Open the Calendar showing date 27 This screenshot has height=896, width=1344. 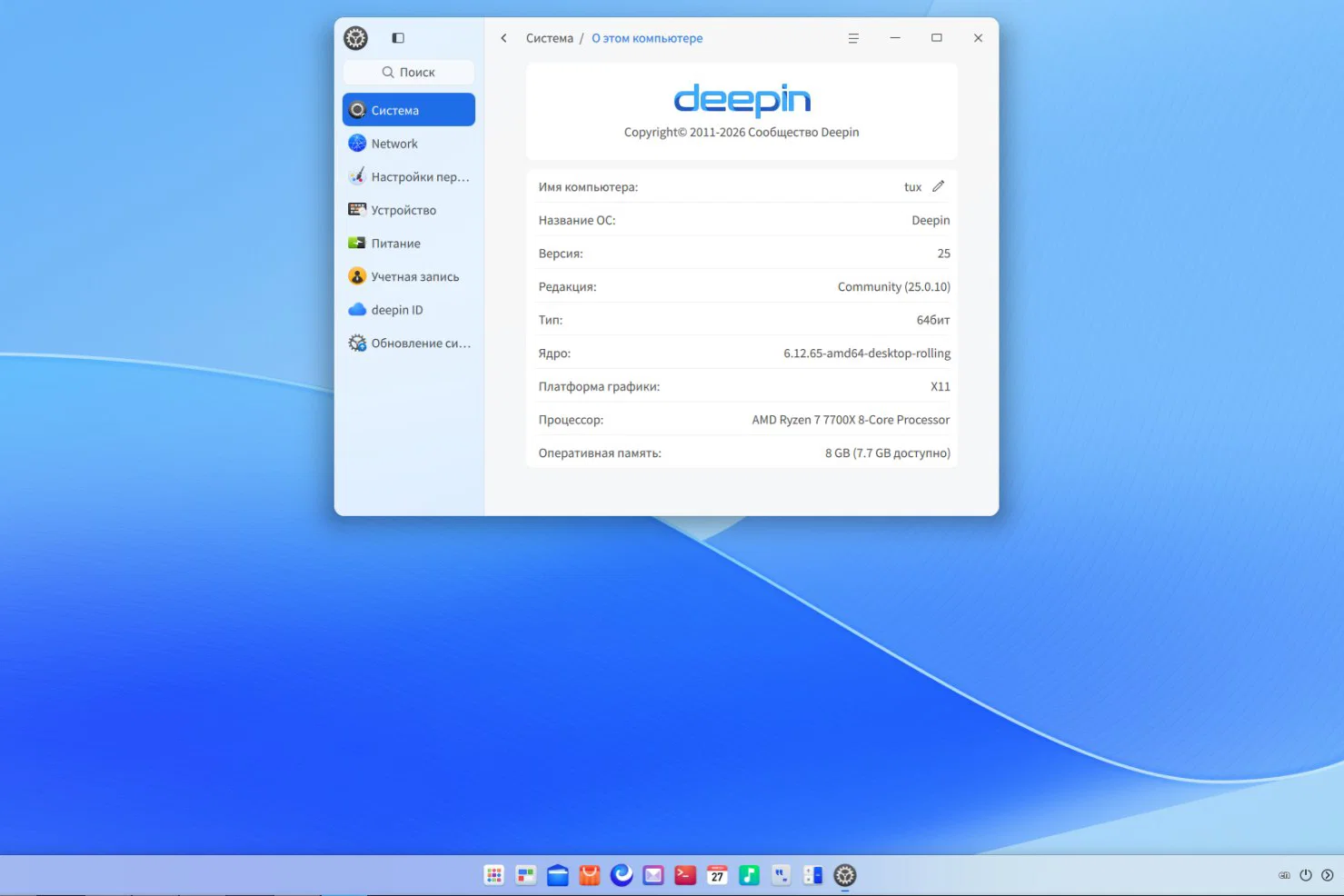pos(717,874)
